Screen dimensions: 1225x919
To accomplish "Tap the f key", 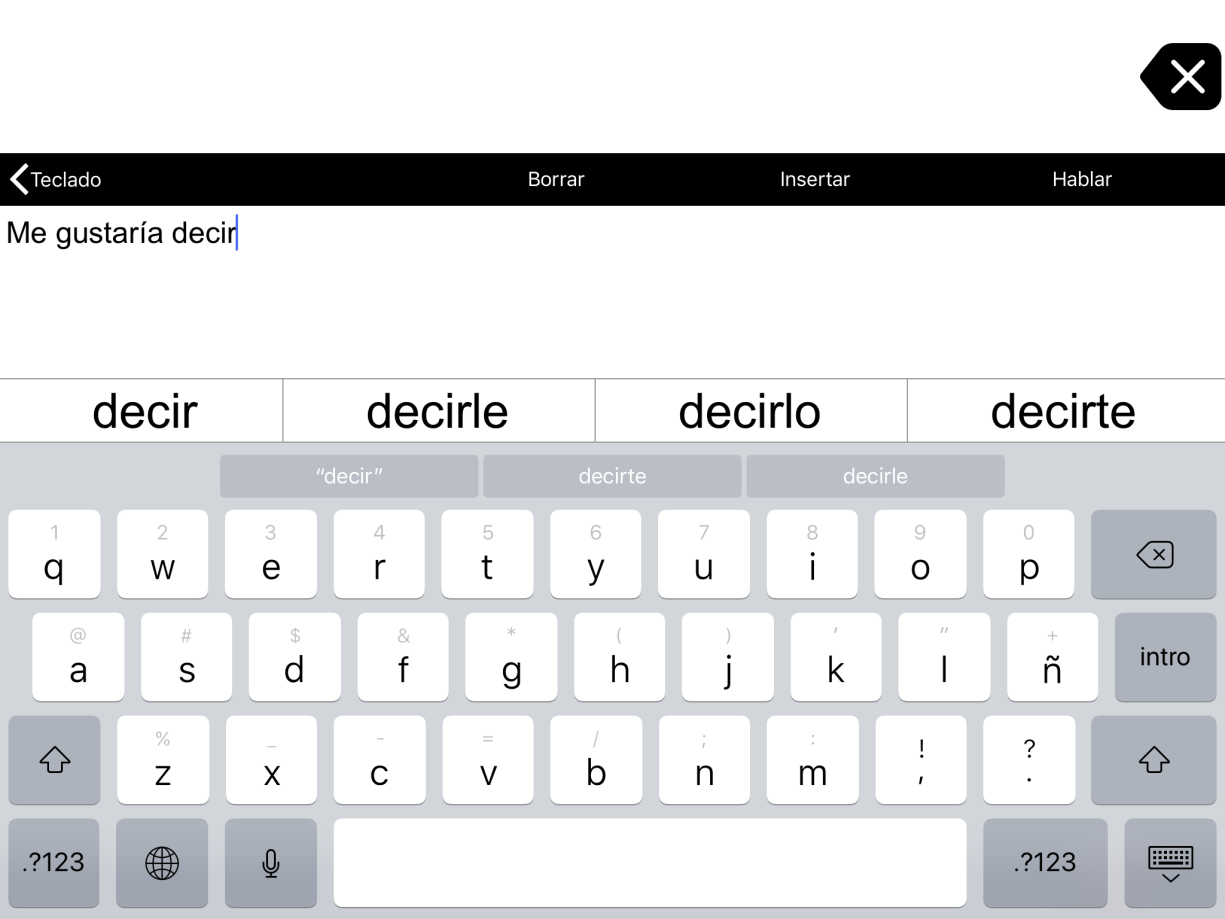I will click(403, 657).
